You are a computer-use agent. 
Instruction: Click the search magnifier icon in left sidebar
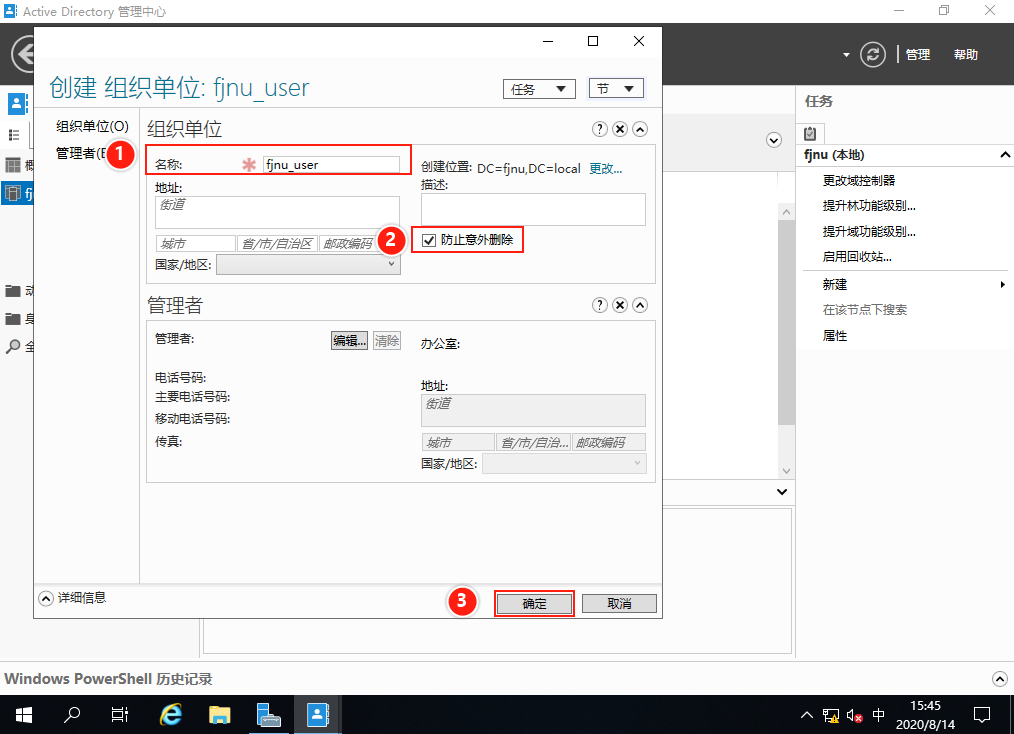pyautogui.click(x=12, y=347)
